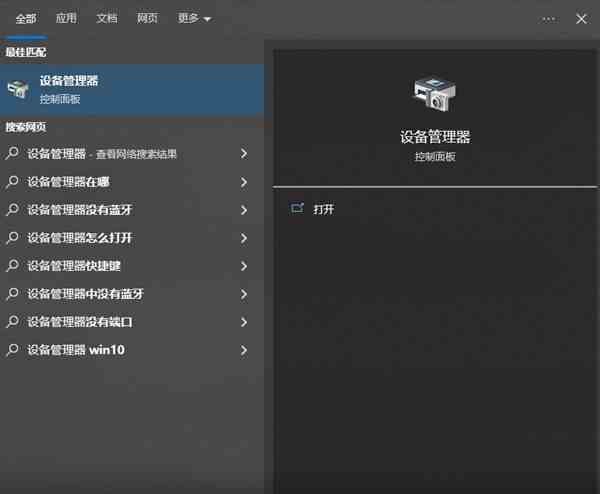Expand chevron for 设备管理器中没有蓝牙
Image resolution: width=600 pixels, height=494 pixels.
pyautogui.click(x=244, y=294)
